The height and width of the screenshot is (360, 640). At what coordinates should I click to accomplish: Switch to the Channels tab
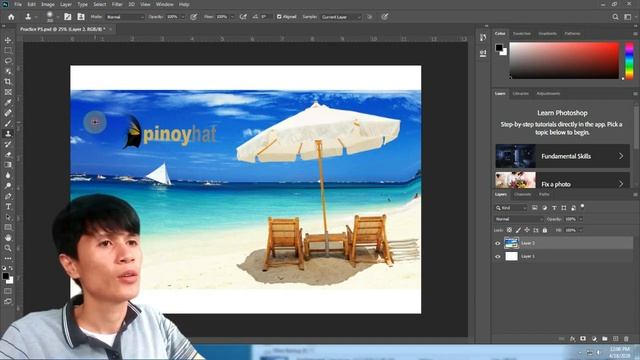[x=522, y=194]
